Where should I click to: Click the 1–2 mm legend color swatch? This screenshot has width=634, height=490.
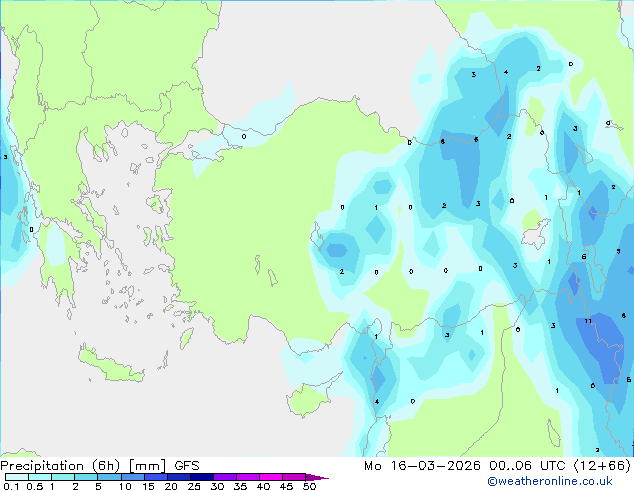(x=63, y=477)
